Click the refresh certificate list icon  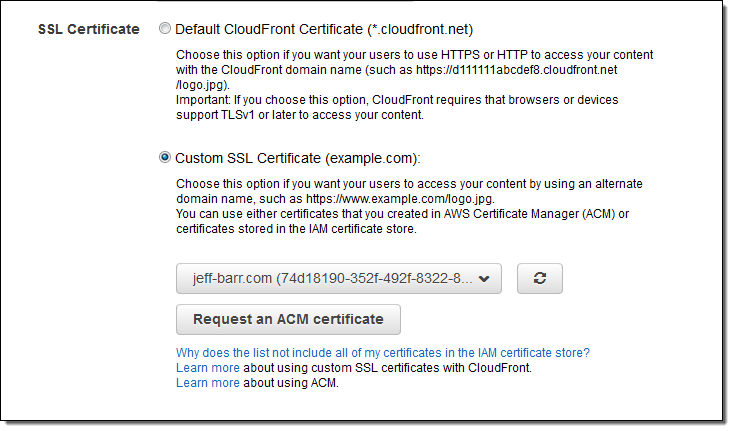point(540,280)
